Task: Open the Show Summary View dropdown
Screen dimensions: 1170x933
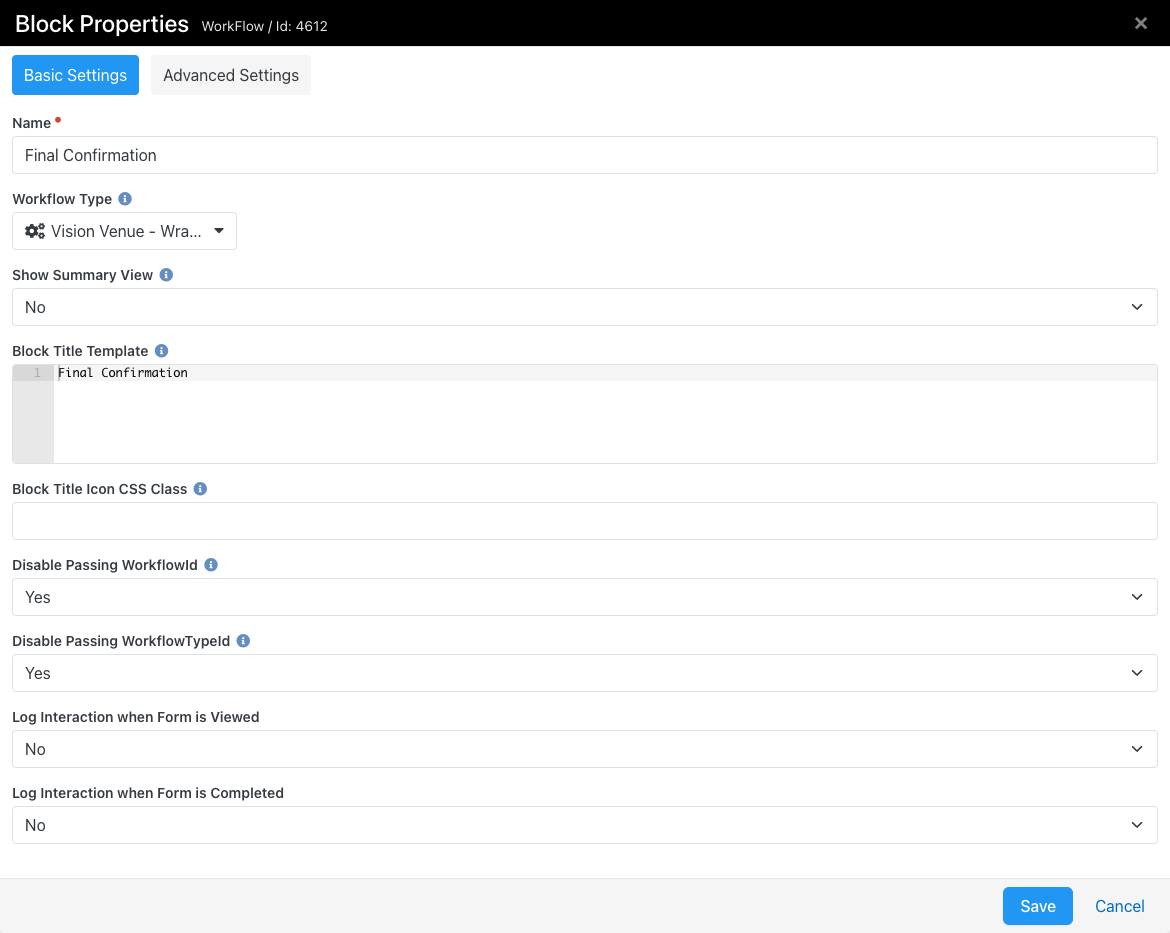Action: [x=585, y=308]
